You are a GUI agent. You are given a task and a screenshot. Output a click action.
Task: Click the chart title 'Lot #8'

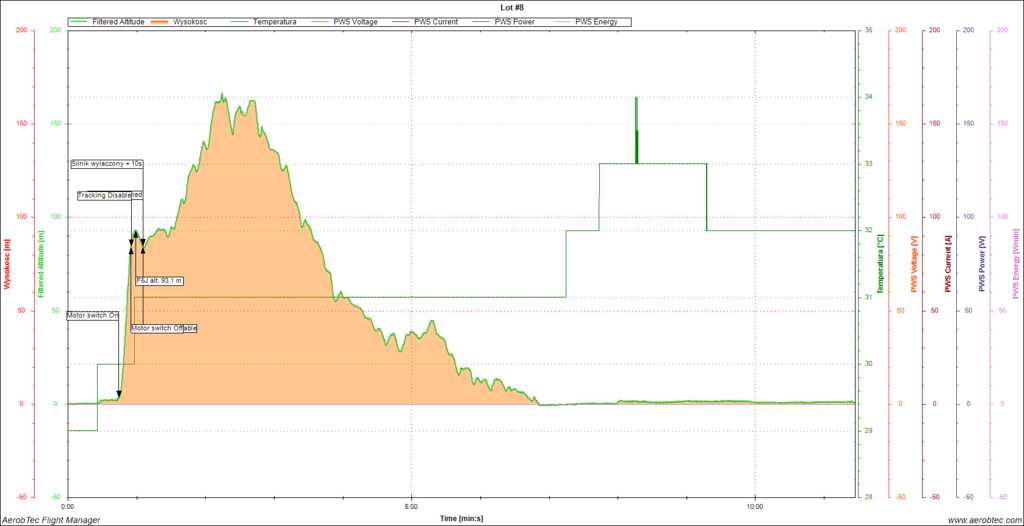point(512,7)
